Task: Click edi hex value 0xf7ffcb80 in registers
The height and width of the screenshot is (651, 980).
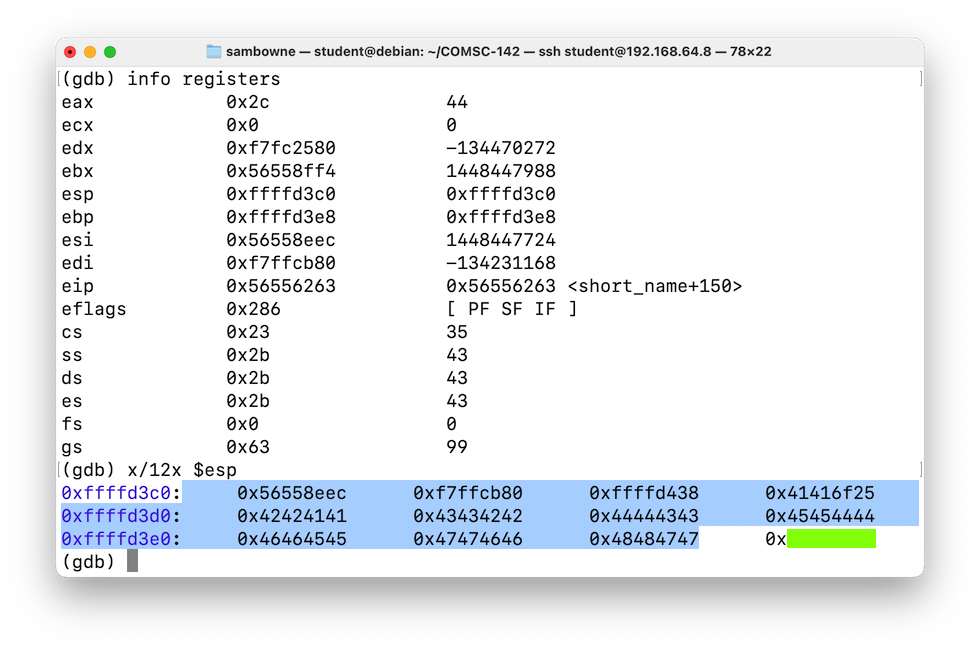Action: coord(281,263)
